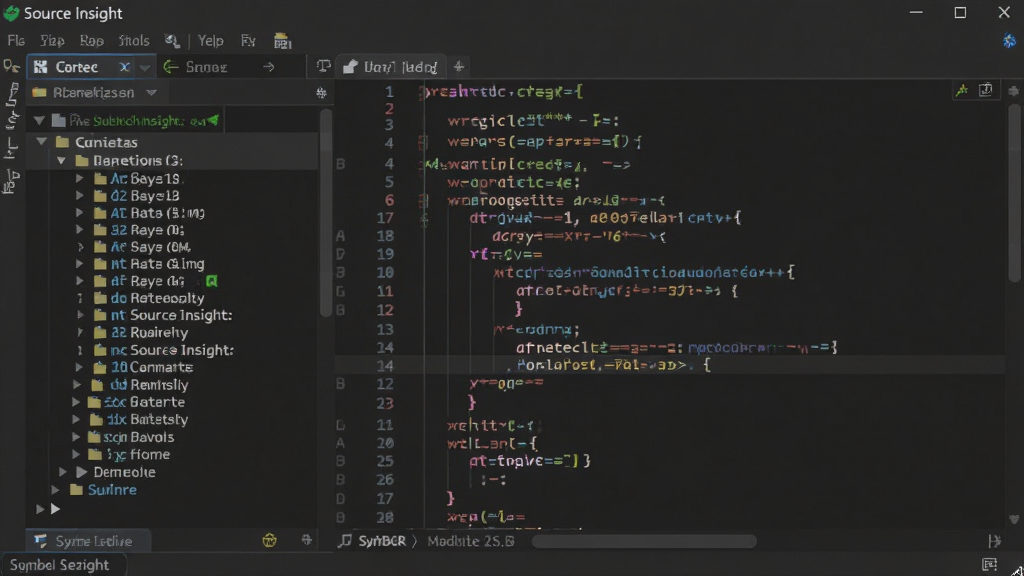Viewport: 1024px width, 576px height.
Task: Collapse the Banetions folder
Action: pyautogui.click(x=61, y=160)
